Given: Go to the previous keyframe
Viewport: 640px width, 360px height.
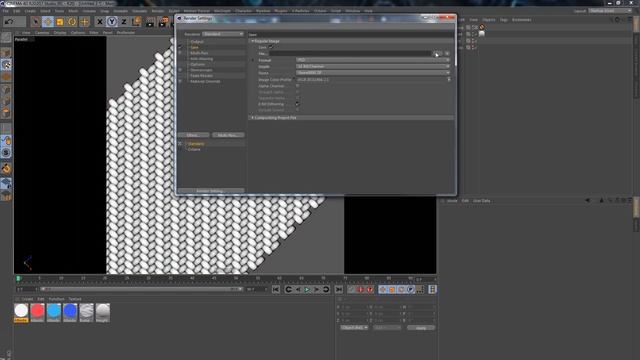Looking at the screenshot, I should point(289,289).
